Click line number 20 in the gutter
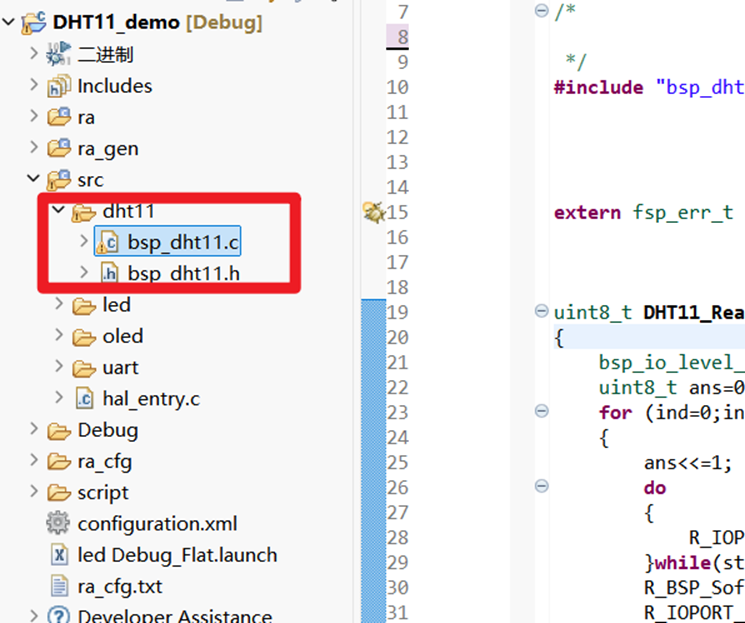This screenshot has height=623, width=745. [398, 337]
